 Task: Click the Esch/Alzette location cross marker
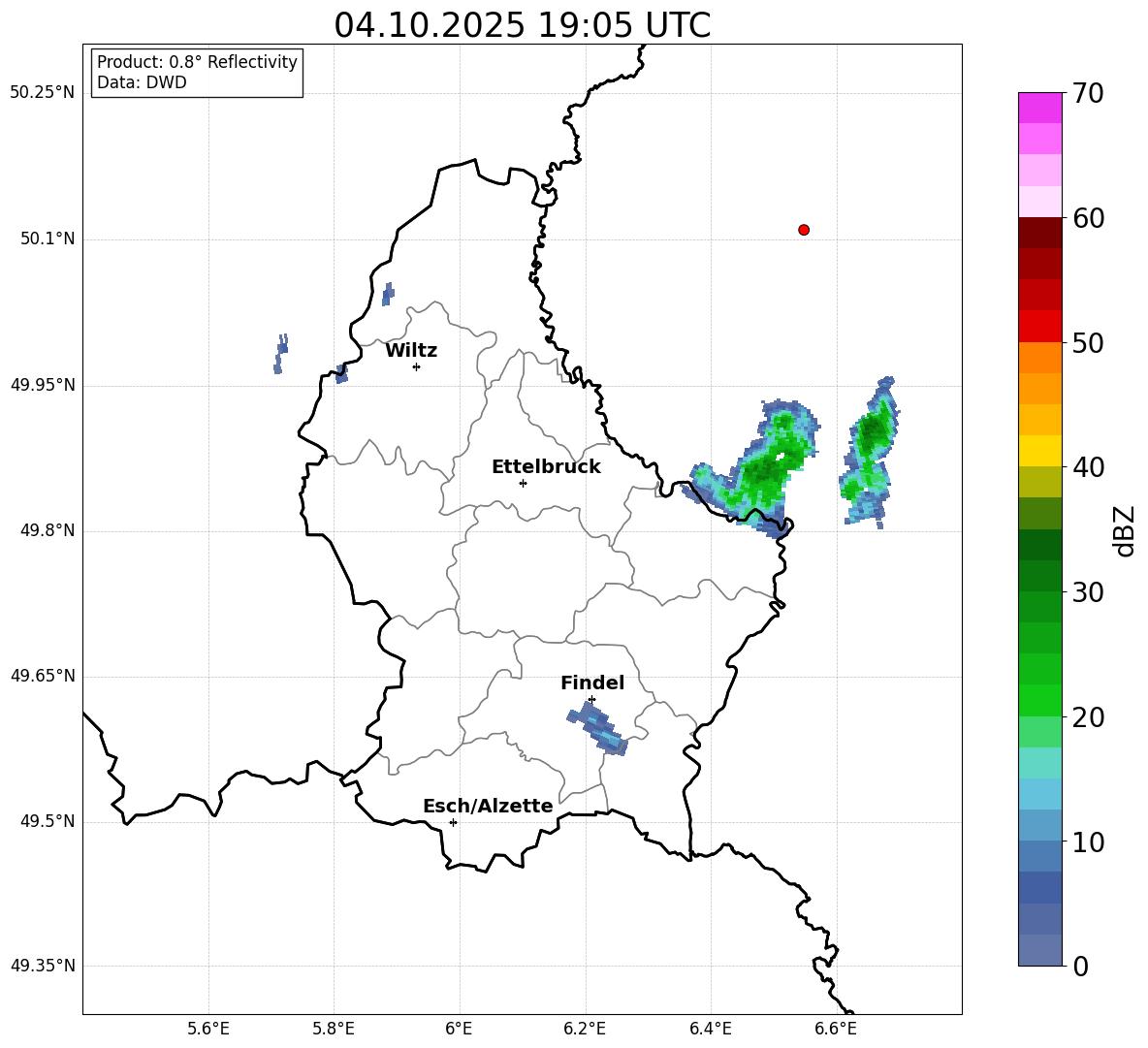coord(453,822)
